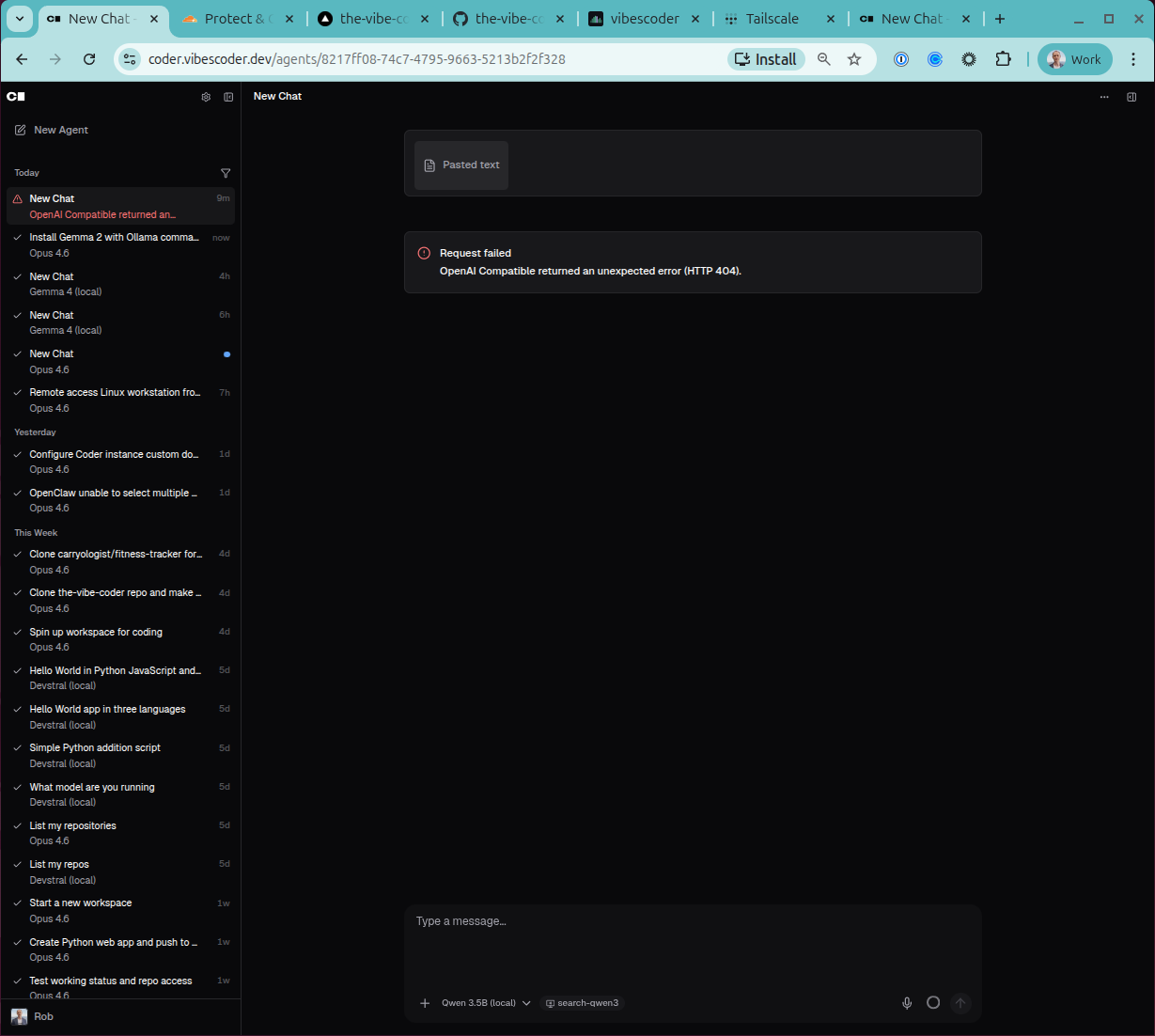Click the Request failed error message
This screenshot has height=1036, width=1155.
click(x=693, y=262)
